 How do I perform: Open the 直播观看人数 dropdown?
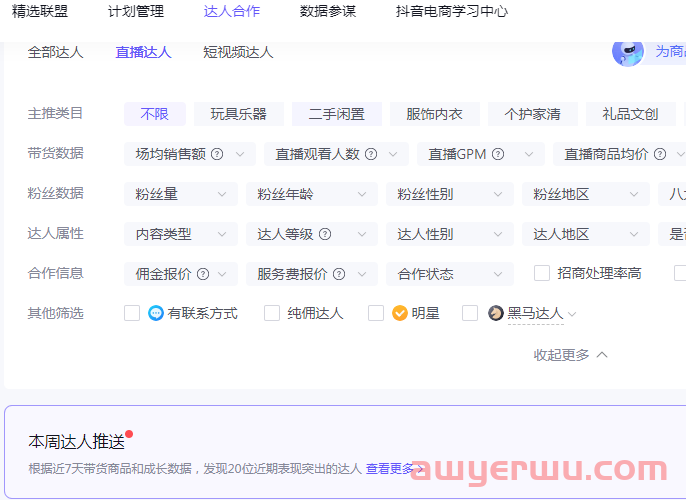click(x=336, y=154)
